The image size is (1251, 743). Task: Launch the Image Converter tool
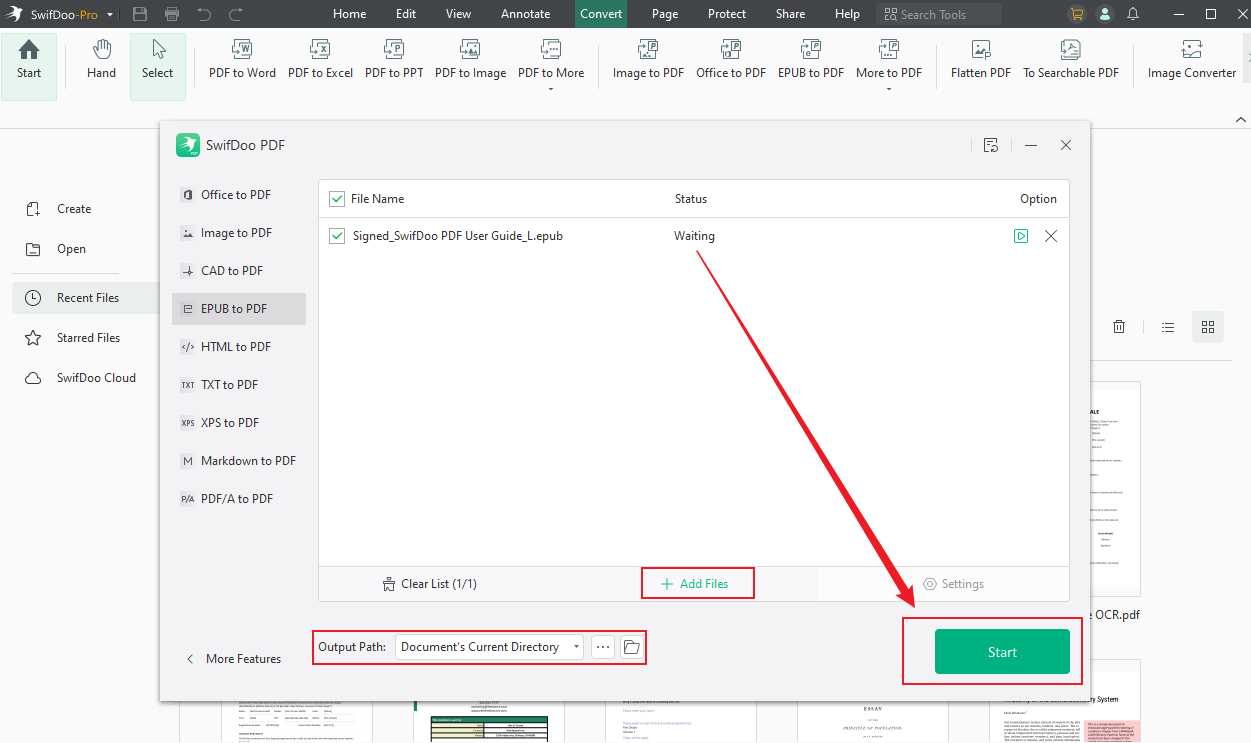1192,61
